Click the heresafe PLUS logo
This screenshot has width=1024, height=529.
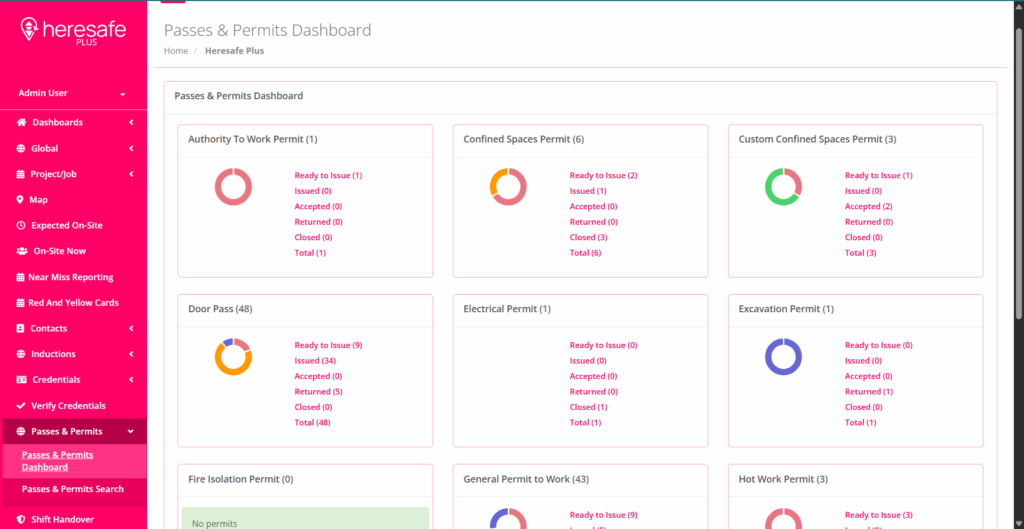click(73, 32)
